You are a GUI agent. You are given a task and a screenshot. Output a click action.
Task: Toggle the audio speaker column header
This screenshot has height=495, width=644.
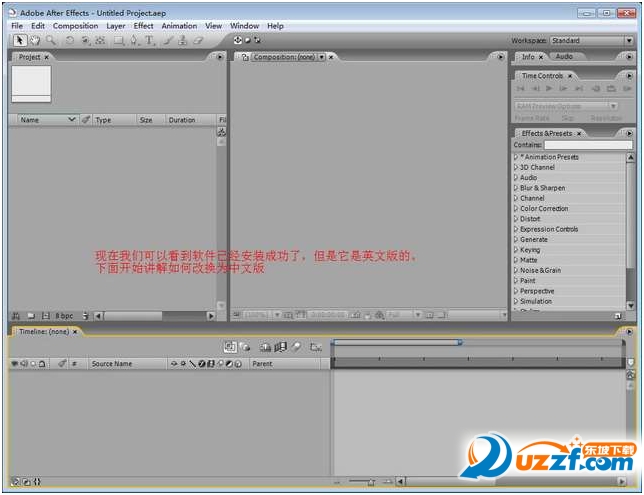tap(24, 364)
